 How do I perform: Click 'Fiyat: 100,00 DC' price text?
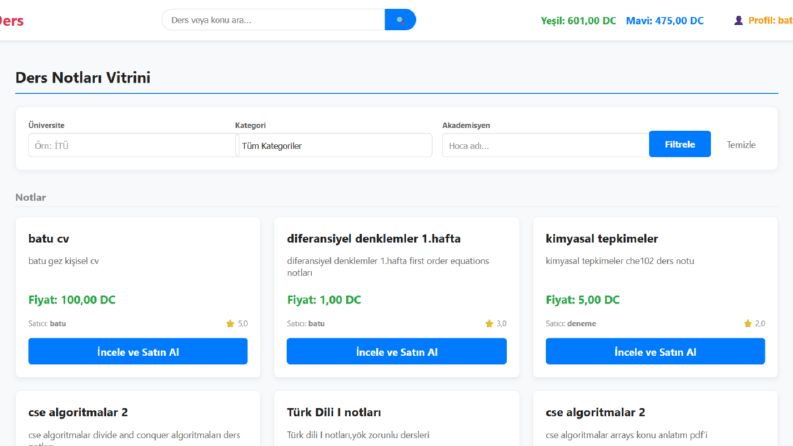pyautogui.click(x=72, y=300)
